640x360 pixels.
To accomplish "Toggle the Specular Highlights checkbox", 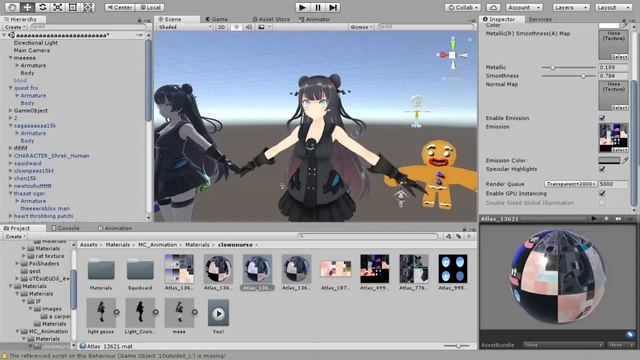I will [602, 169].
